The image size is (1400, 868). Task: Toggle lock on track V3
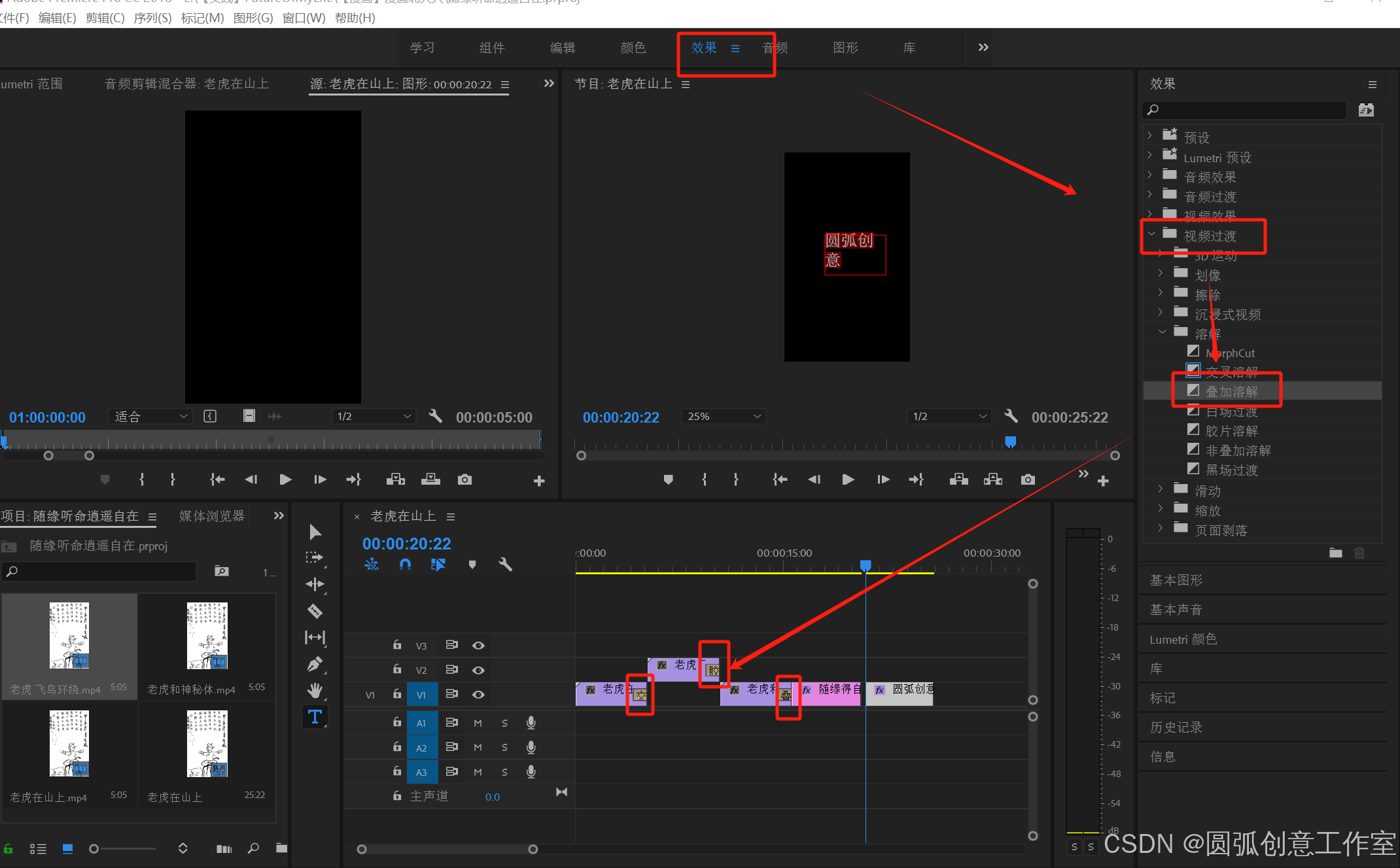[x=397, y=645]
